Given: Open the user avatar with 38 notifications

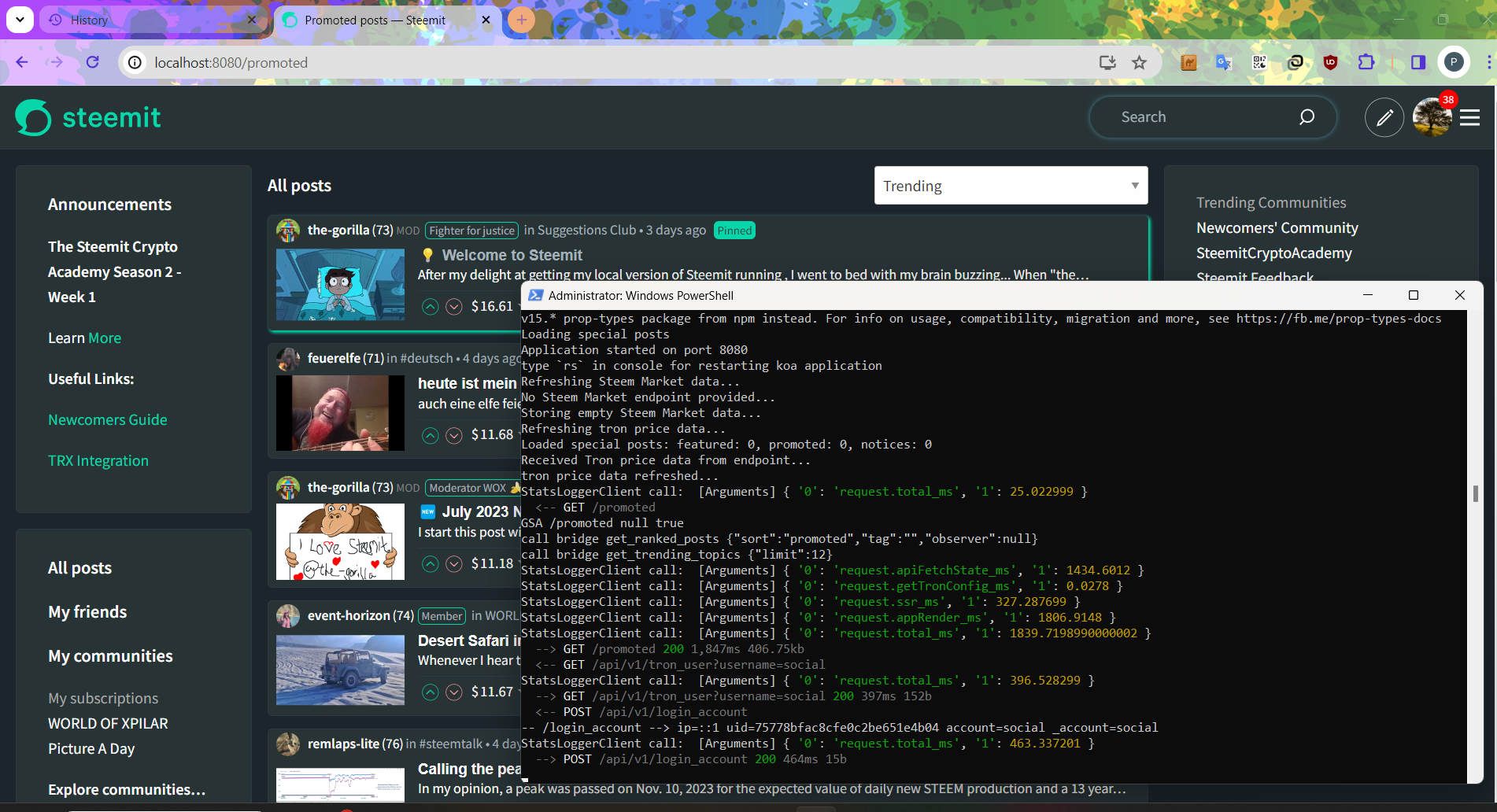Looking at the screenshot, I should coord(1432,118).
